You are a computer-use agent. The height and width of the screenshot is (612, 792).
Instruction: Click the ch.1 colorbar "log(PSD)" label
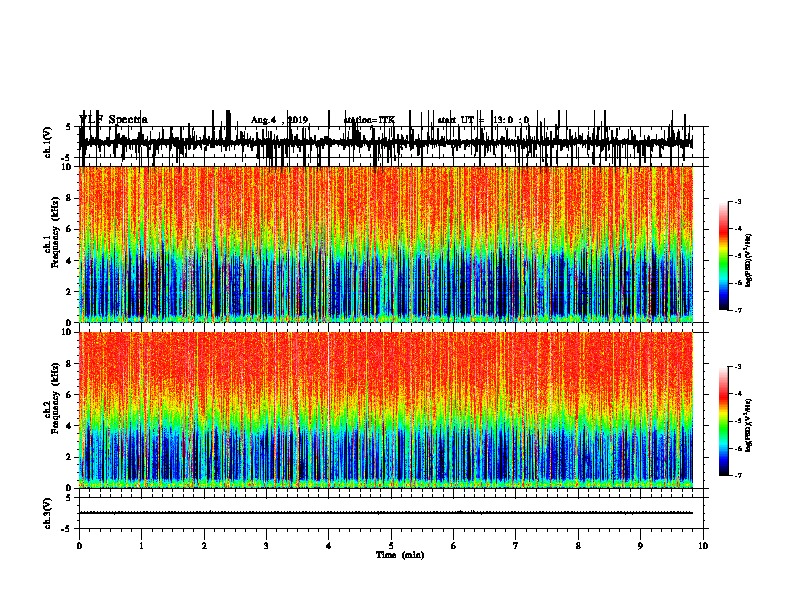(x=749, y=260)
